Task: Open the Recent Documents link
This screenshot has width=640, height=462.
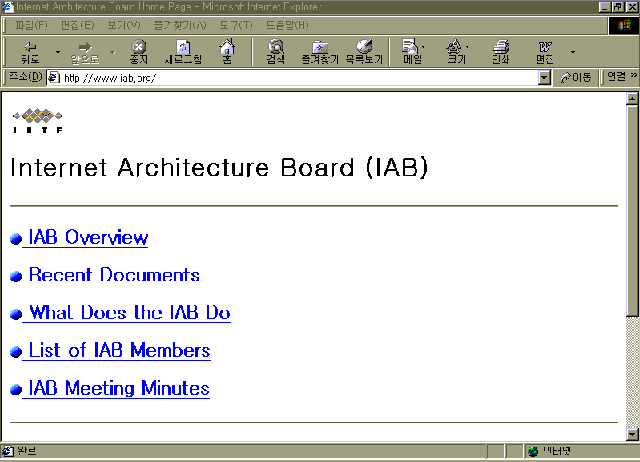Action: 114,275
